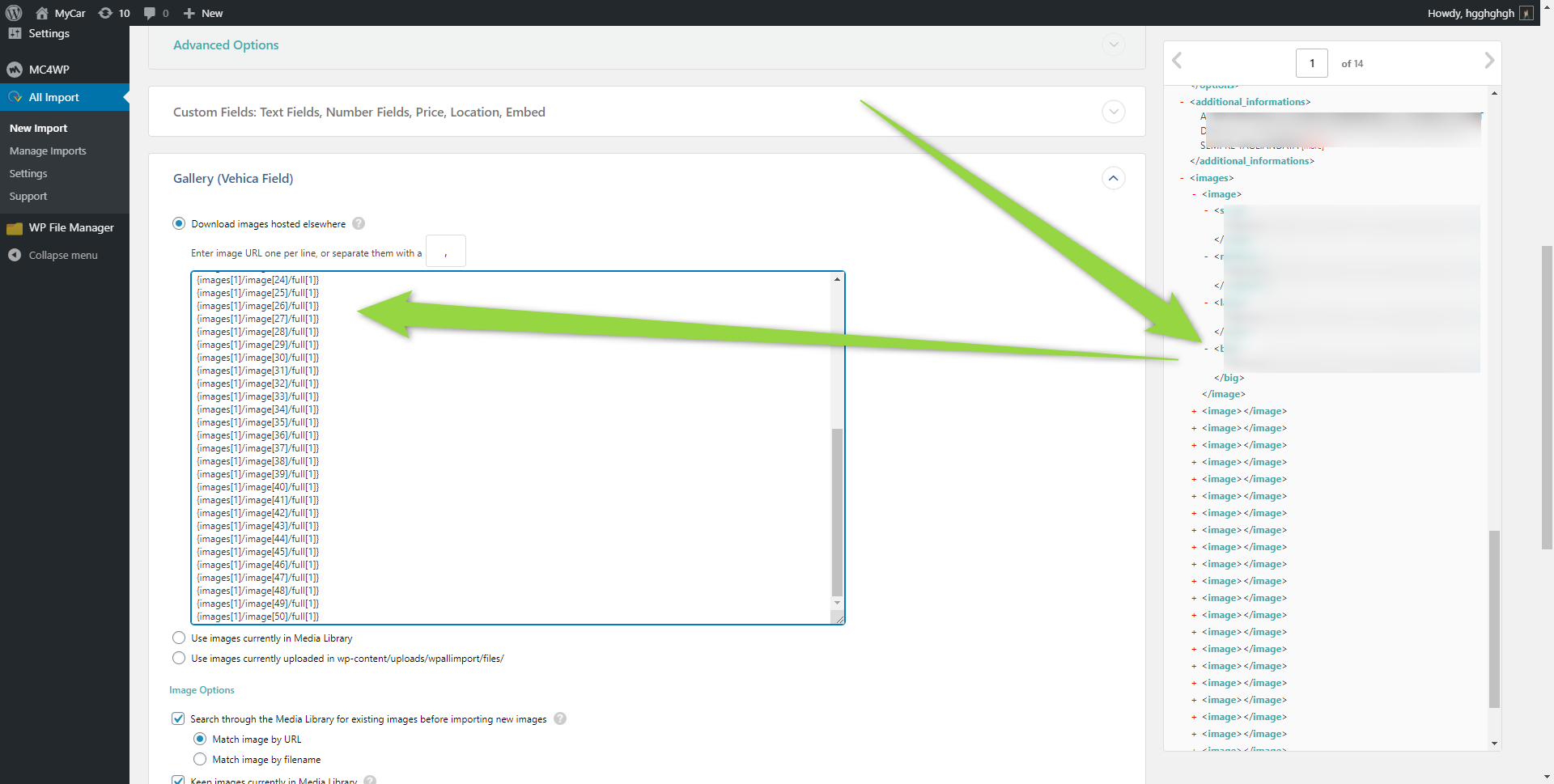Open the Settings sidebar icon
The width and height of the screenshot is (1554, 784).
point(15,33)
